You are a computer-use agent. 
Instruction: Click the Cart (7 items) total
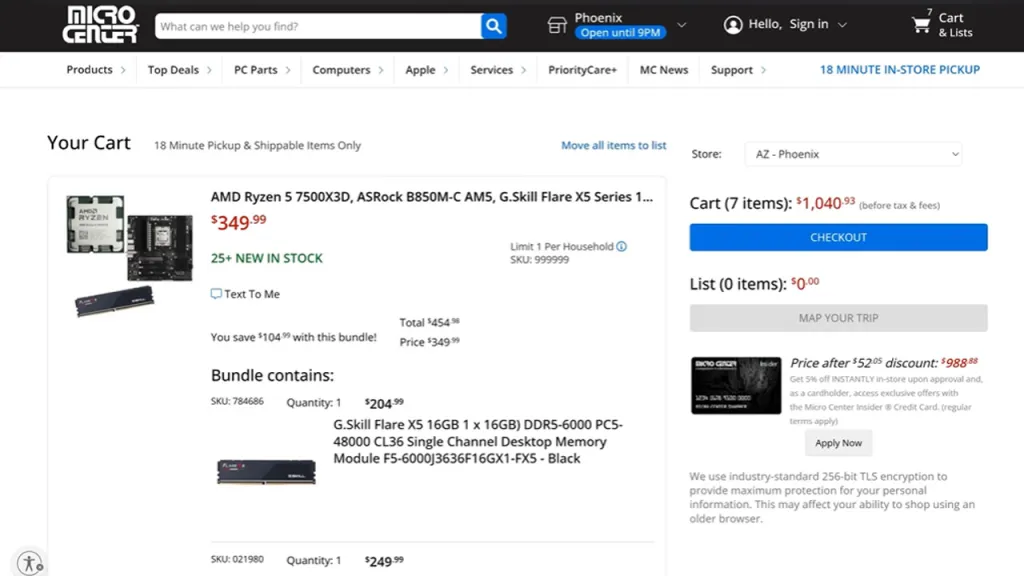pyautogui.click(x=772, y=203)
